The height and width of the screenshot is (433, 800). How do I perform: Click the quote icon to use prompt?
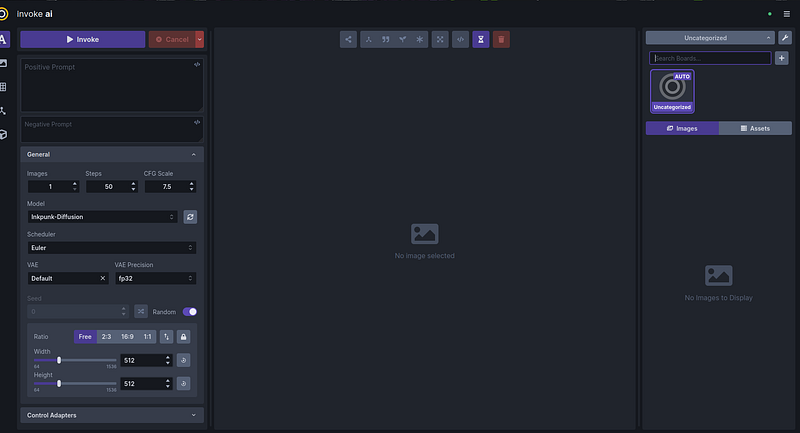pyautogui.click(x=385, y=40)
